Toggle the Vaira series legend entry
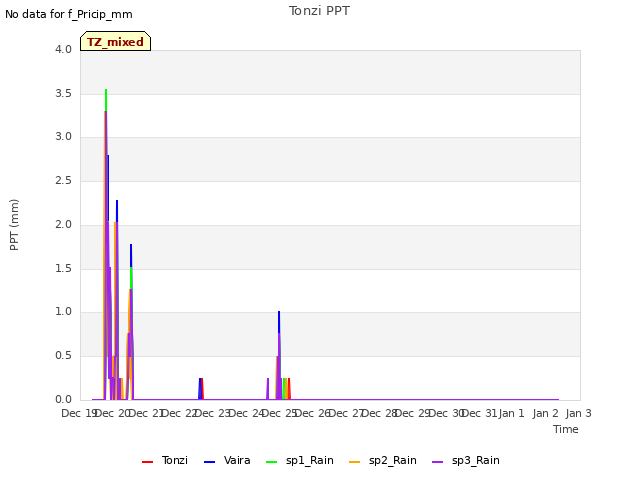Viewport: 640px width, 480px height. [227, 461]
